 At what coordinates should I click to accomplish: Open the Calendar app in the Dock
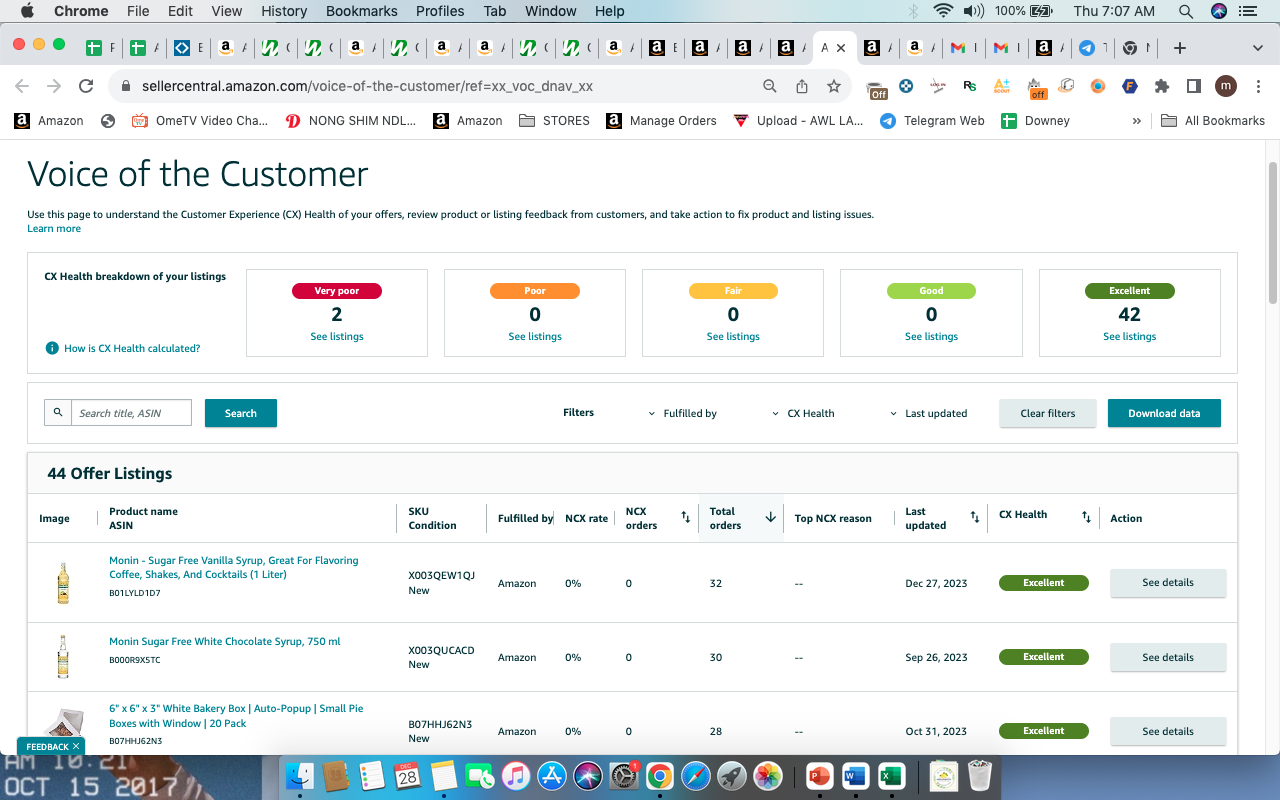[x=407, y=776]
